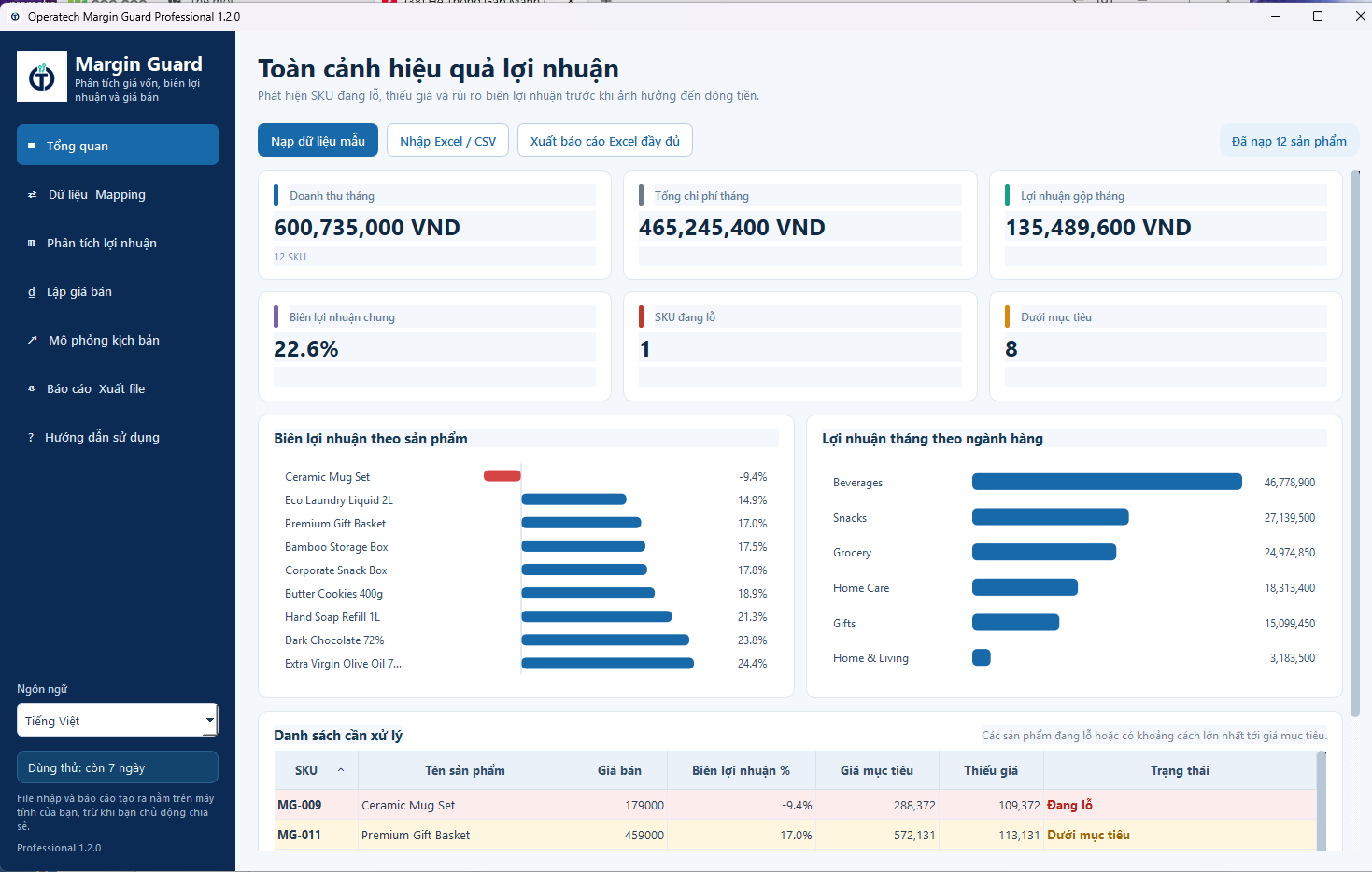Click the Tên sản phẩm column header
Screen dimensions: 1372x872
pyautogui.click(x=465, y=770)
